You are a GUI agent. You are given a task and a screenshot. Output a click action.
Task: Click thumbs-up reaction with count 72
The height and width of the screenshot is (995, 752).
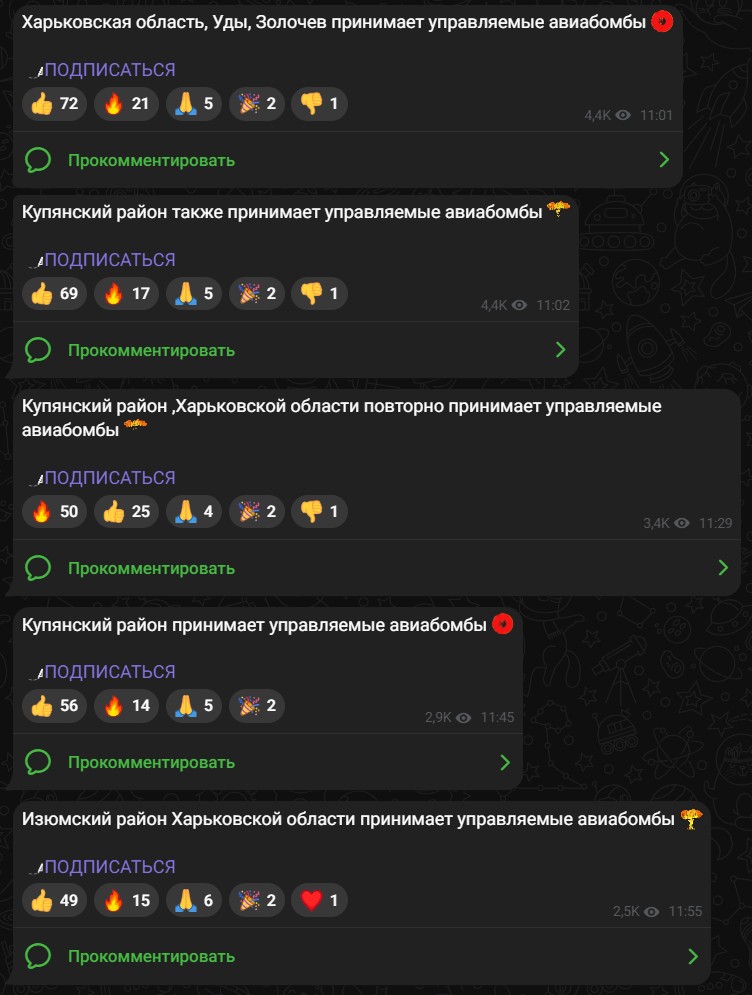pos(55,103)
